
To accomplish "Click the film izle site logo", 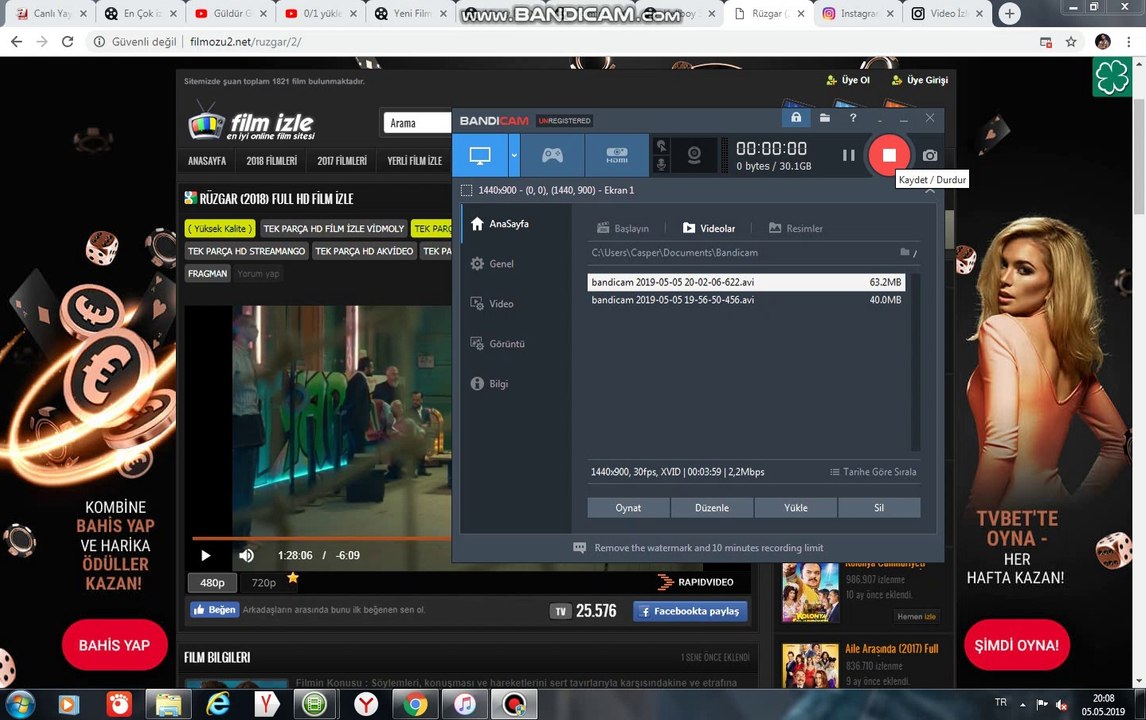I will (252, 124).
